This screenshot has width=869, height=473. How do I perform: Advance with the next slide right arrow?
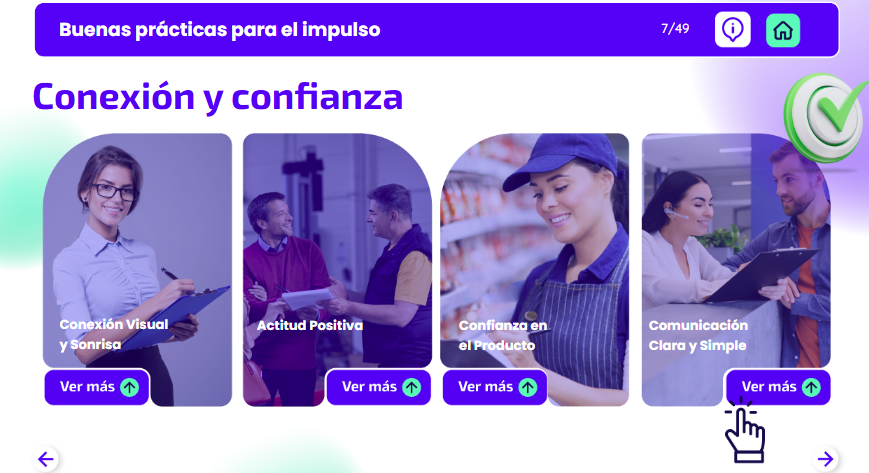(825, 459)
